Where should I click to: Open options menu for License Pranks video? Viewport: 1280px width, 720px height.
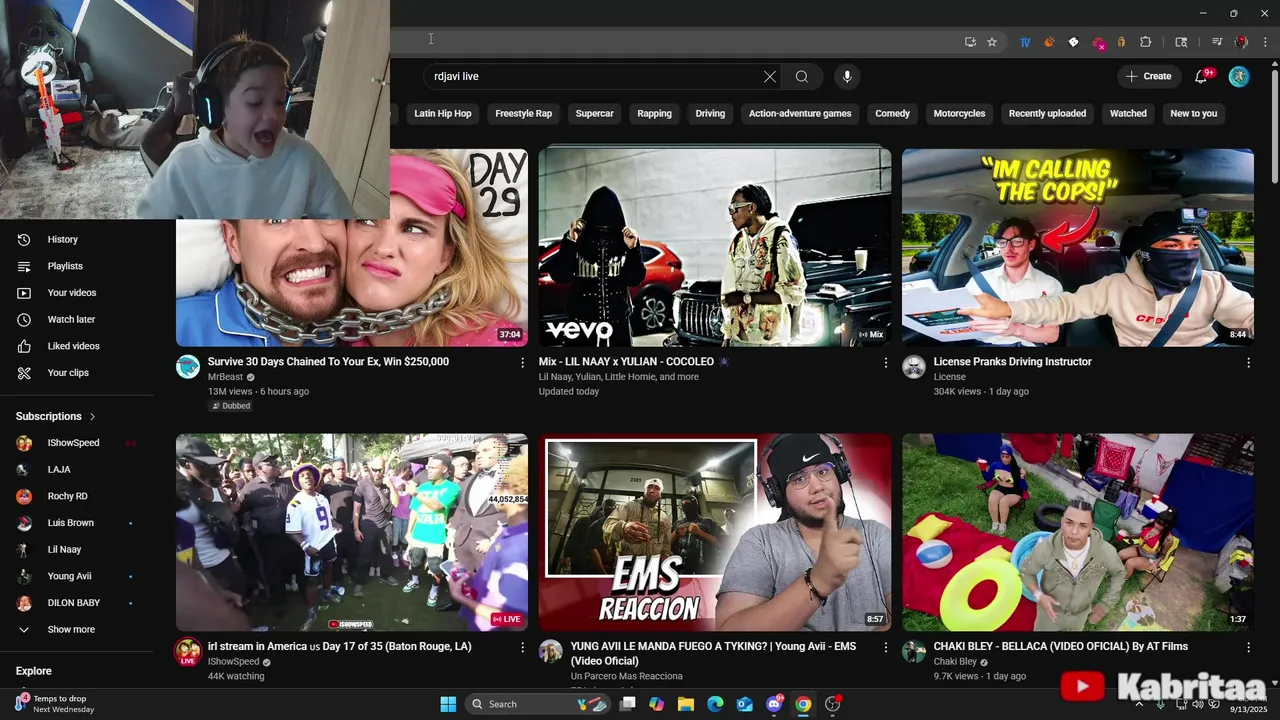pyautogui.click(x=1248, y=362)
